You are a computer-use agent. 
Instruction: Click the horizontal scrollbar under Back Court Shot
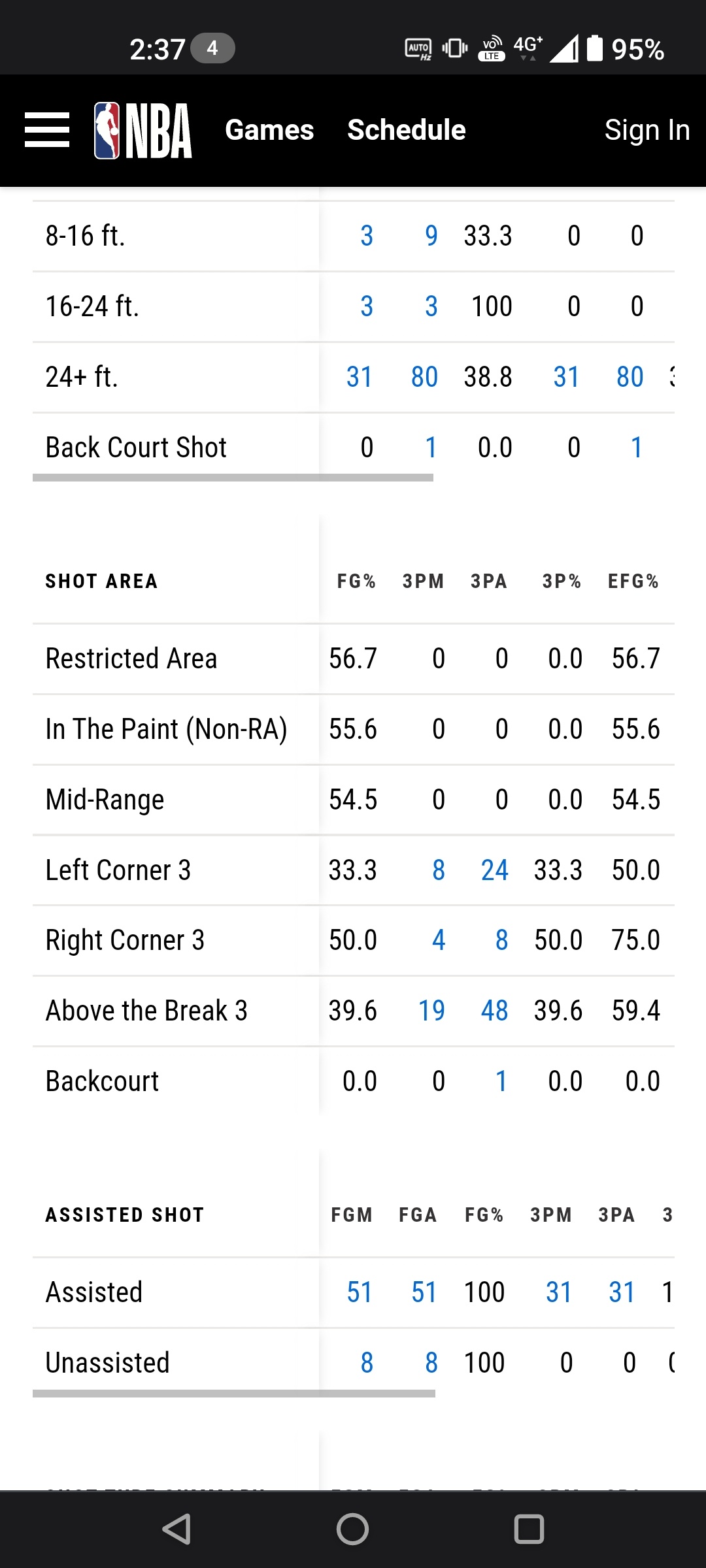click(x=233, y=478)
